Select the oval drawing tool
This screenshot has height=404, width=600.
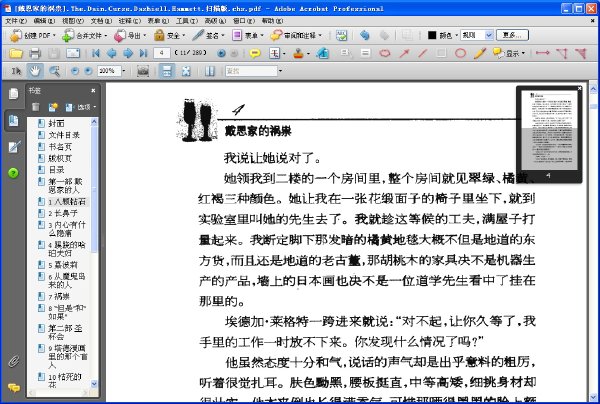pos(460,53)
